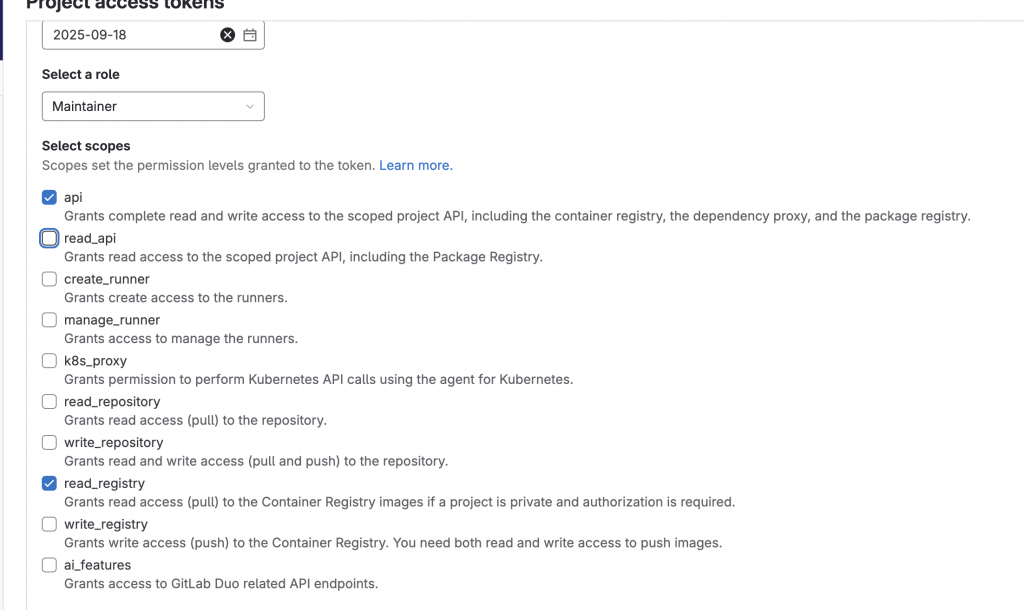The width and height of the screenshot is (1024, 610).
Task: Check the create_runner scope
Action: coord(49,279)
